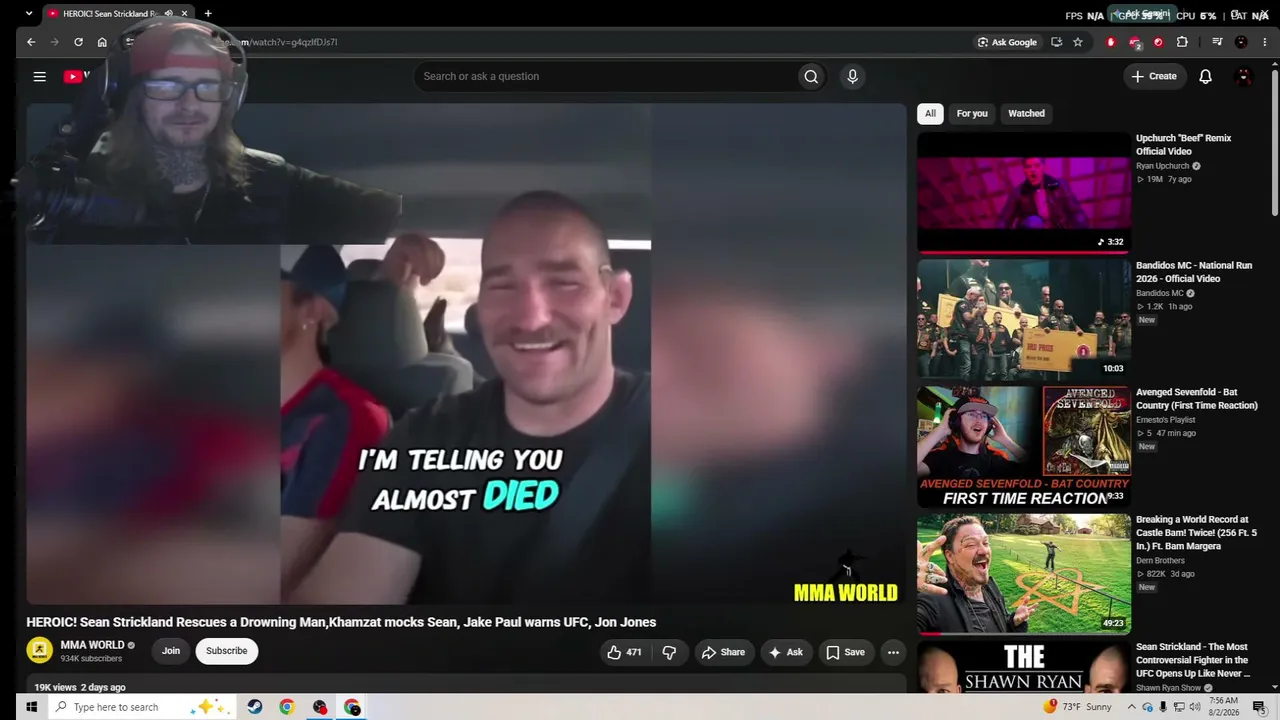Close the HEROIC! Sean Strickland tab
This screenshot has height=720, width=1280.
click(184, 14)
